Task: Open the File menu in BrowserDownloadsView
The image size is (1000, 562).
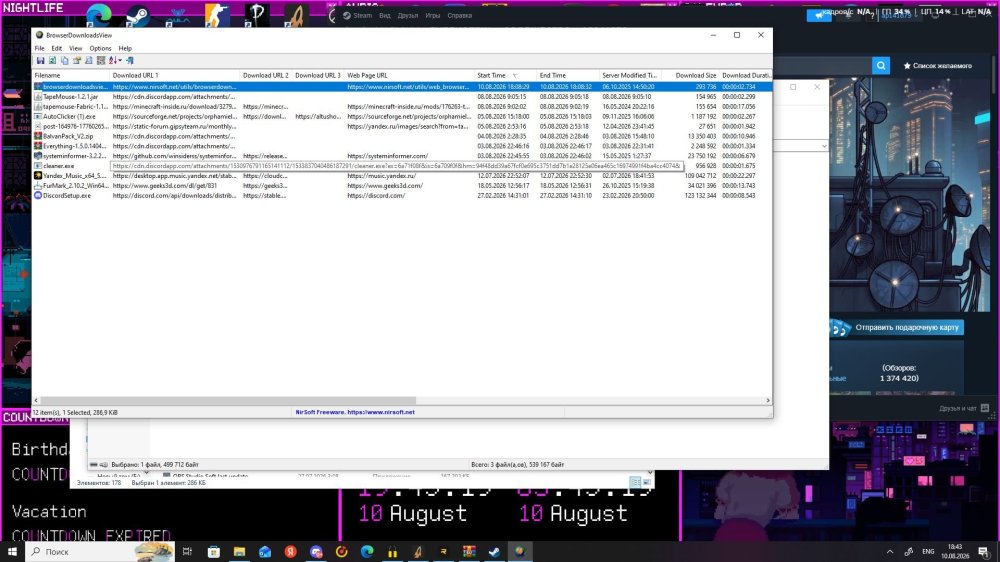Action: tap(40, 48)
